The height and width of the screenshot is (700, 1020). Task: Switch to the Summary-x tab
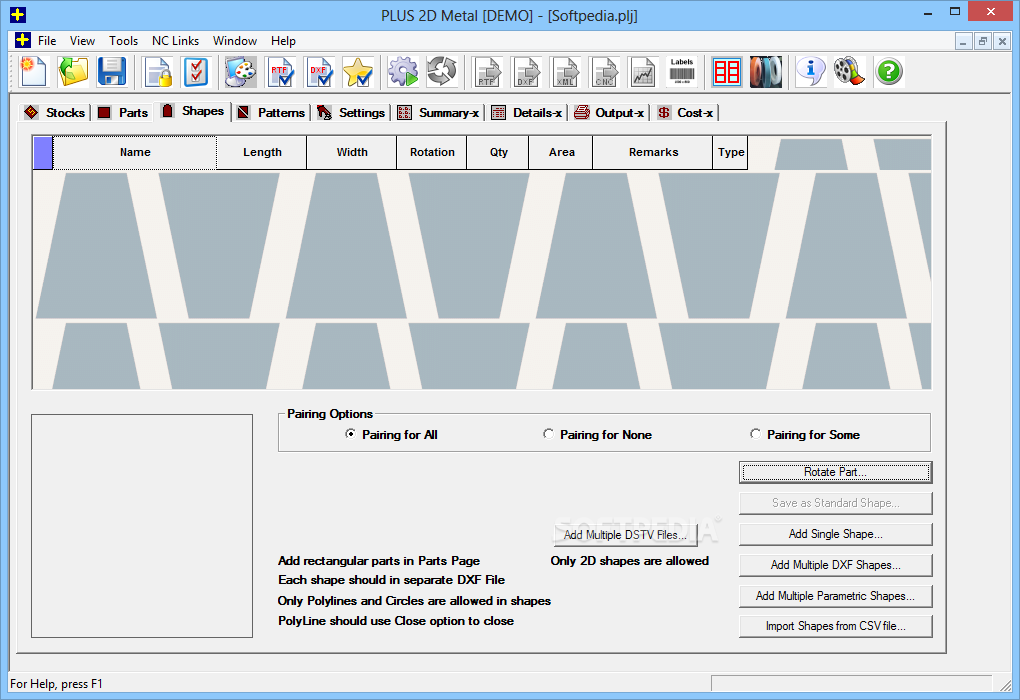[438, 113]
